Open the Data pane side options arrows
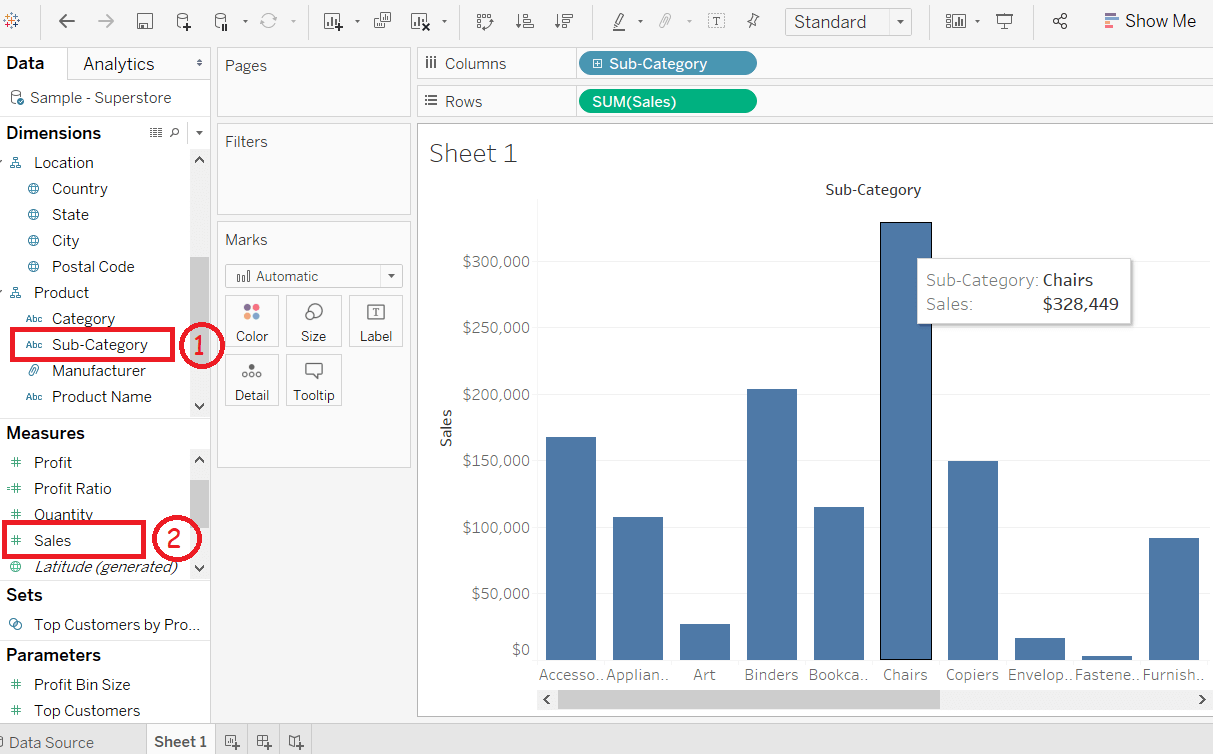The width and height of the screenshot is (1213, 754). pyautogui.click(x=199, y=63)
